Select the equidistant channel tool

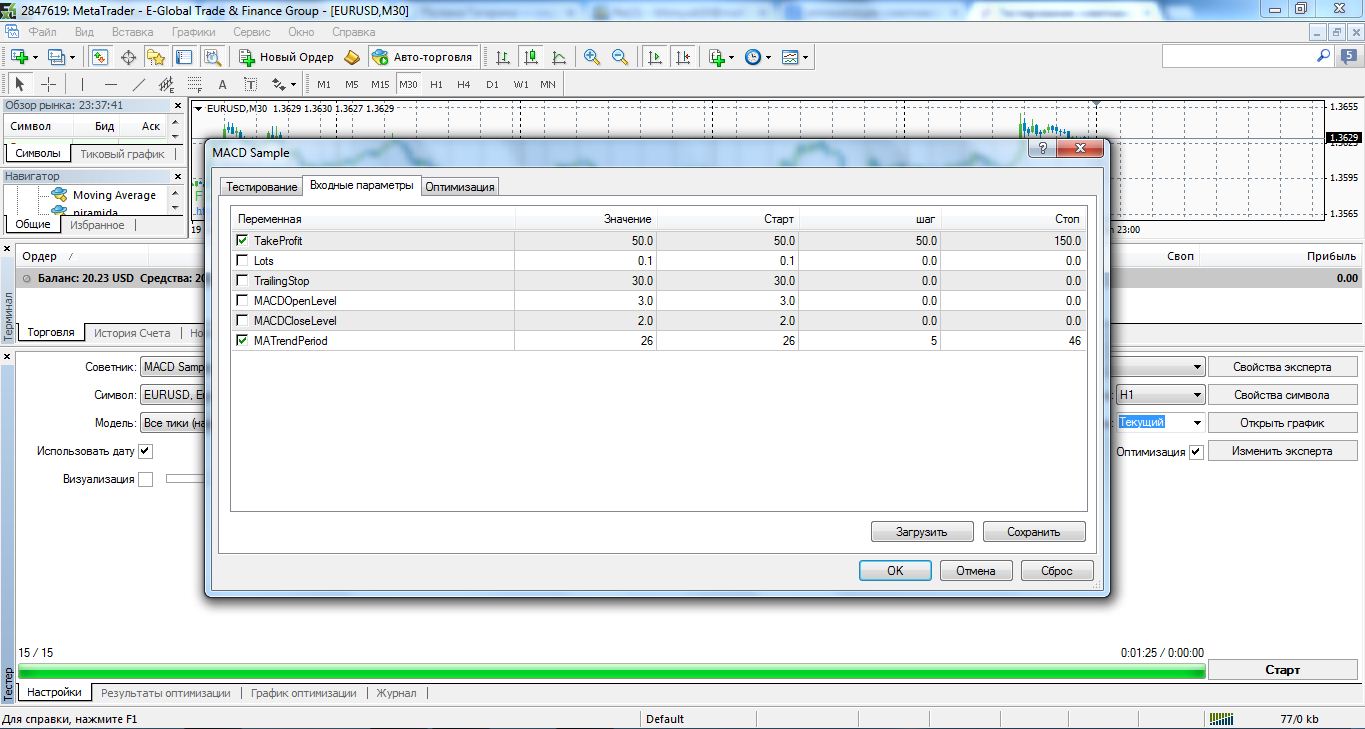(x=167, y=84)
